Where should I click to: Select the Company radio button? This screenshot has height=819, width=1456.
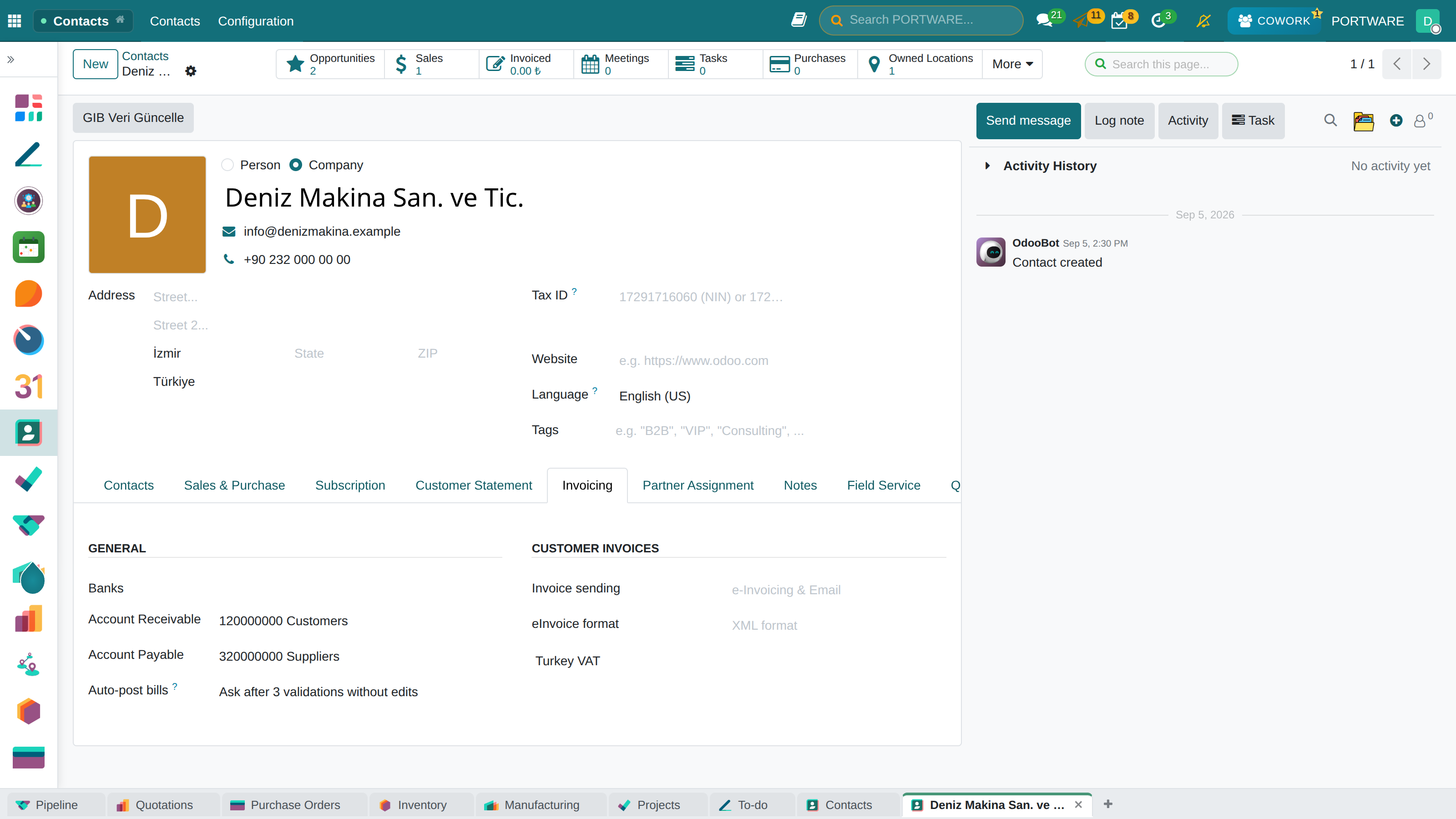point(295,165)
